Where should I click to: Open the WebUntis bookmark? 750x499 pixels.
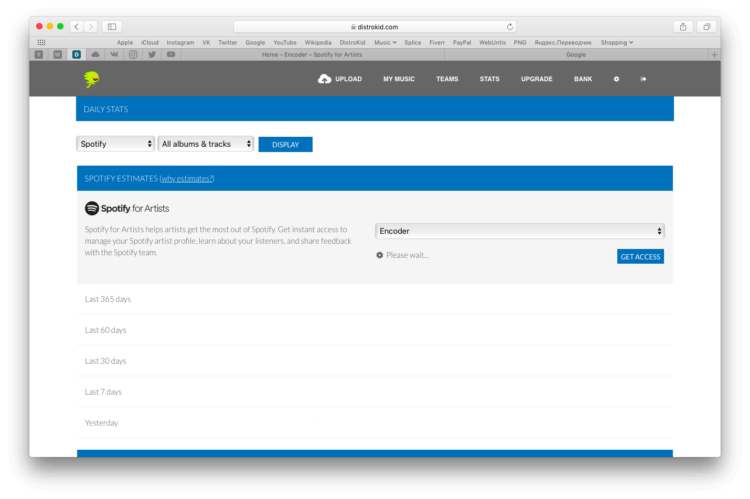click(492, 43)
